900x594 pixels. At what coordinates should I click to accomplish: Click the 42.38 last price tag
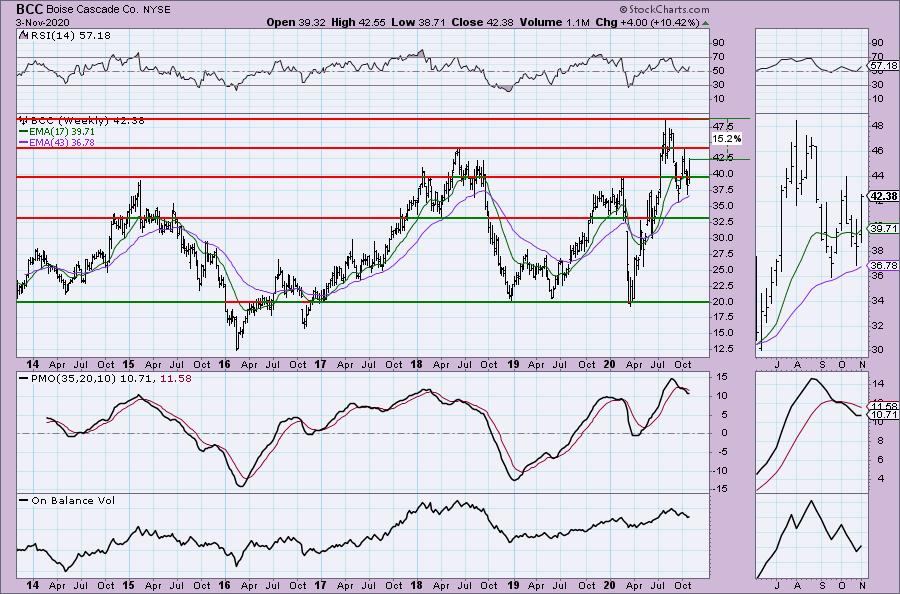pyautogui.click(x=883, y=196)
